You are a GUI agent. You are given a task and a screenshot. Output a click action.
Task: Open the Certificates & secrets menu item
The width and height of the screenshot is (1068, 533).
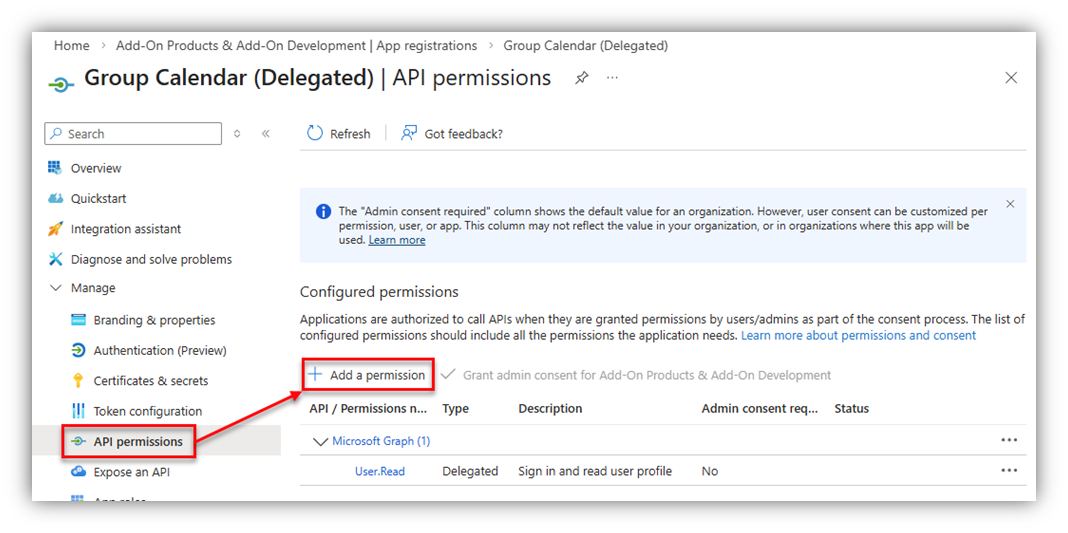tap(150, 381)
